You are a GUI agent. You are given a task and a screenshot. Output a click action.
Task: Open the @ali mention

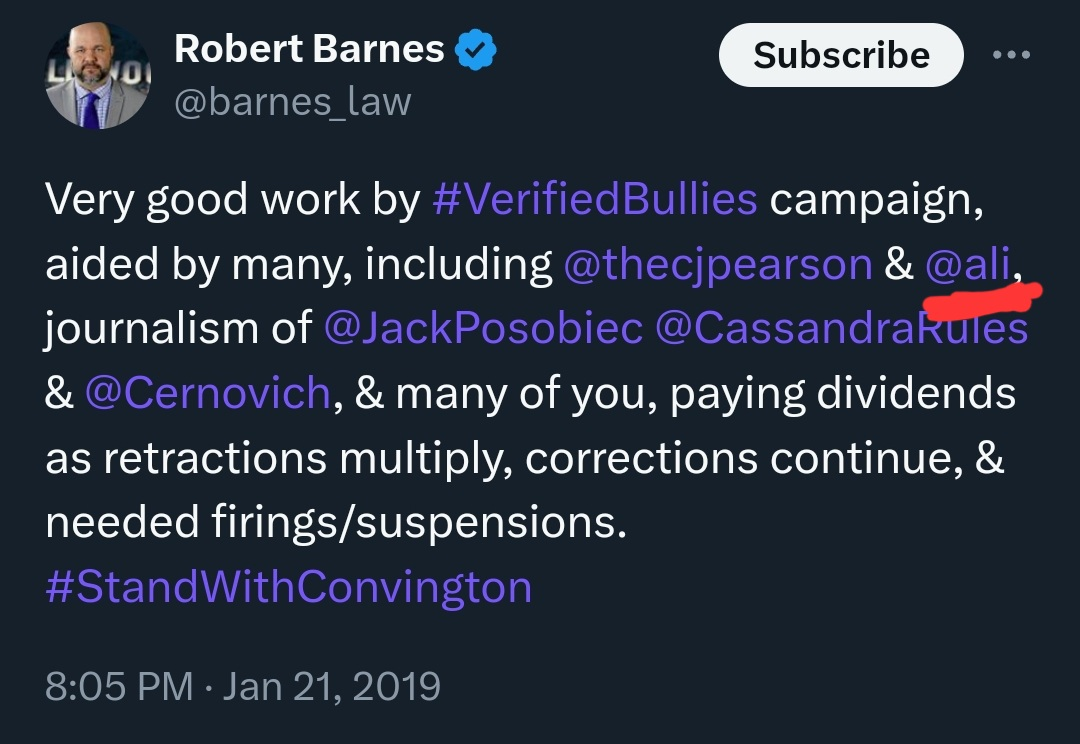(x=968, y=264)
